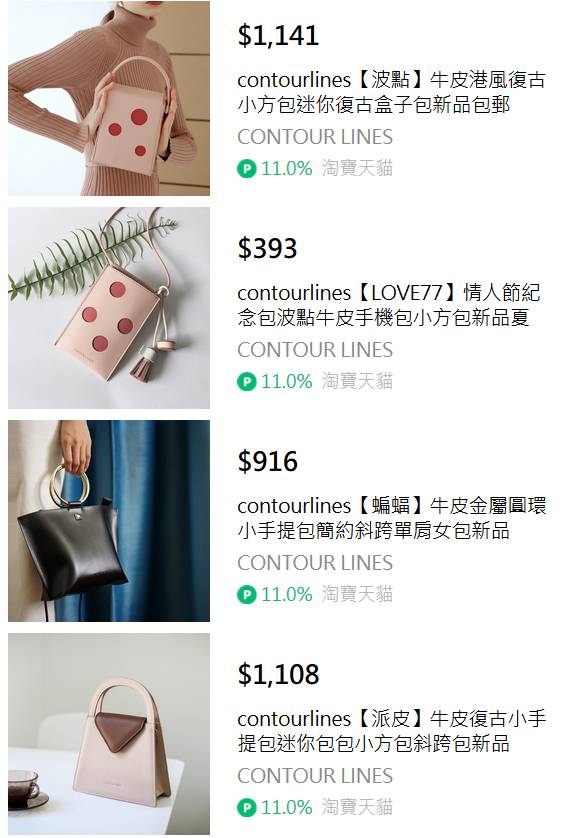The width and height of the screenshot is (563, 838).
Task: Open the pink triangle-flap handbag thumbnail
Action: click(109, 734)
